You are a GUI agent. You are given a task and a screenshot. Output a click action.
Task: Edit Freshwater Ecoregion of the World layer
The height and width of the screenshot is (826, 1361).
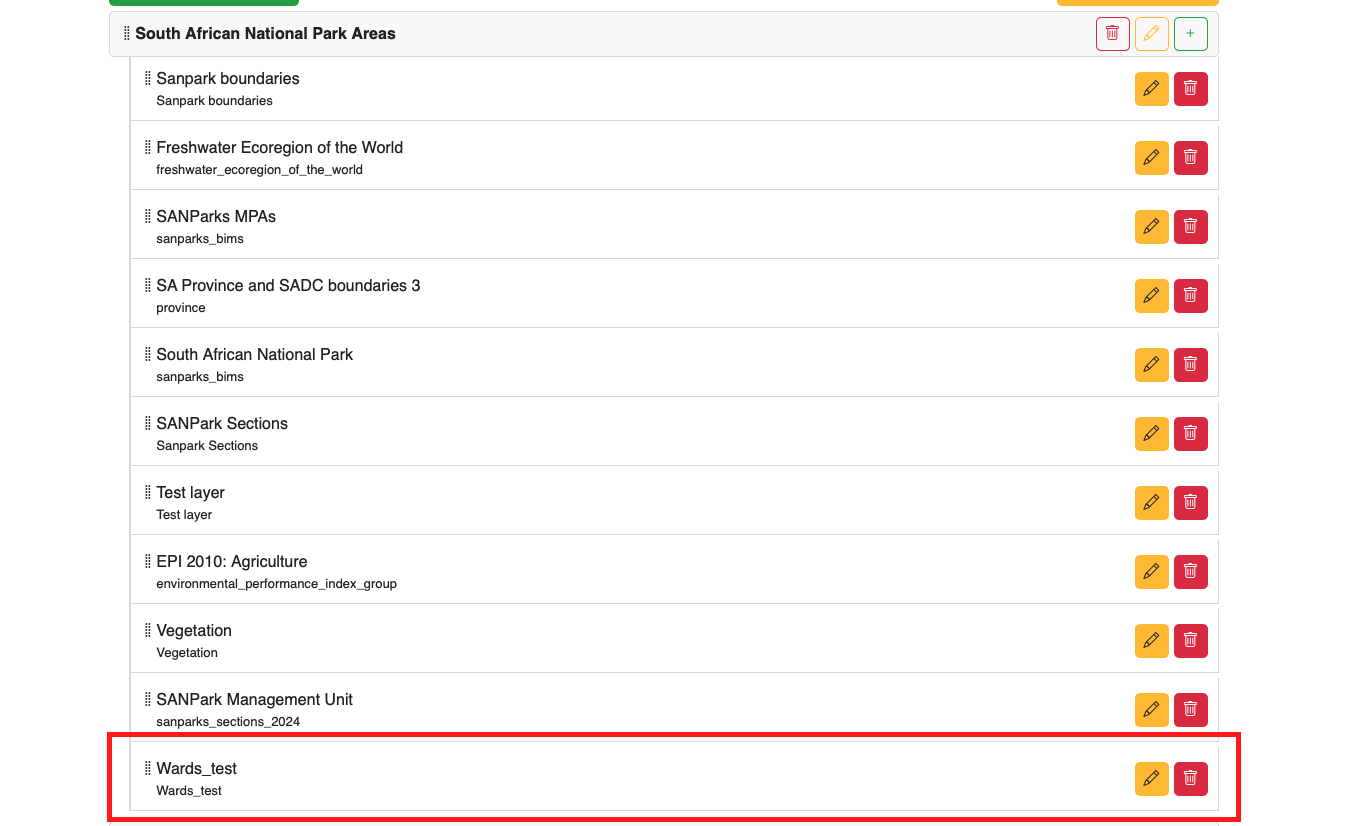click(x=1152, y=158)
